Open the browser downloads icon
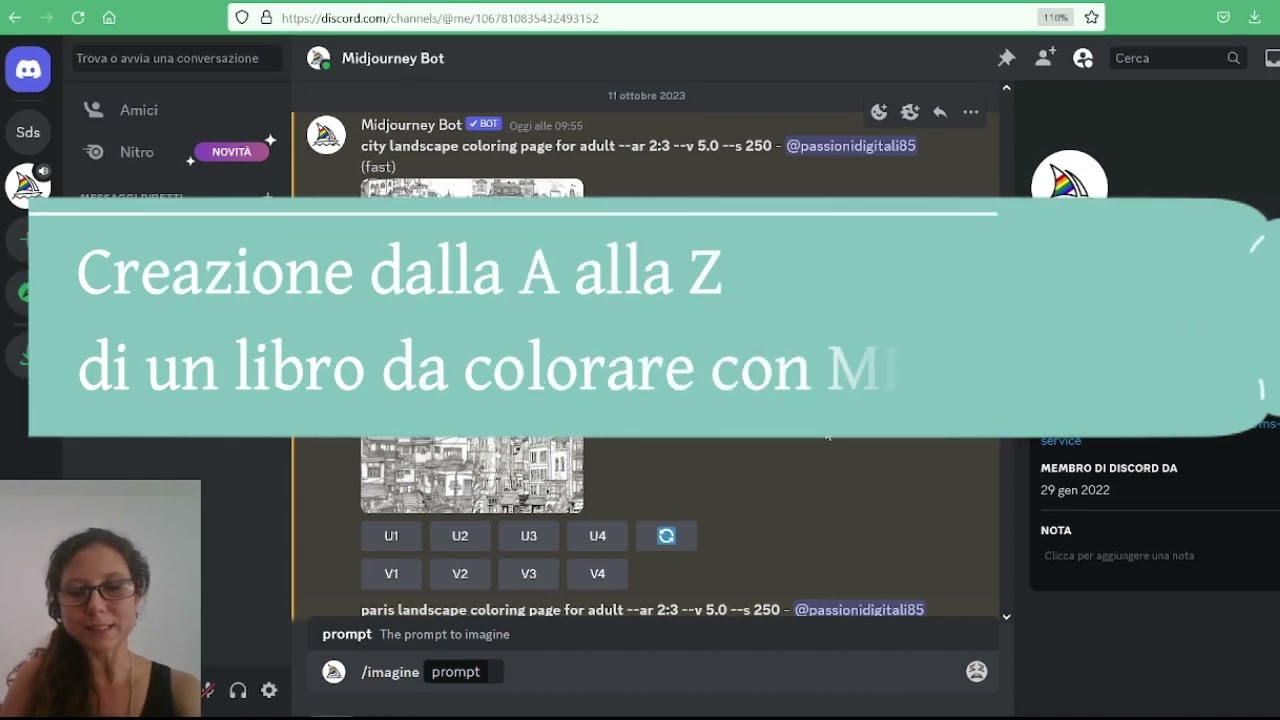Image resolution: width=1280 pixels, height=720 pixels. pyautogui.click(x=1255, y=17)
